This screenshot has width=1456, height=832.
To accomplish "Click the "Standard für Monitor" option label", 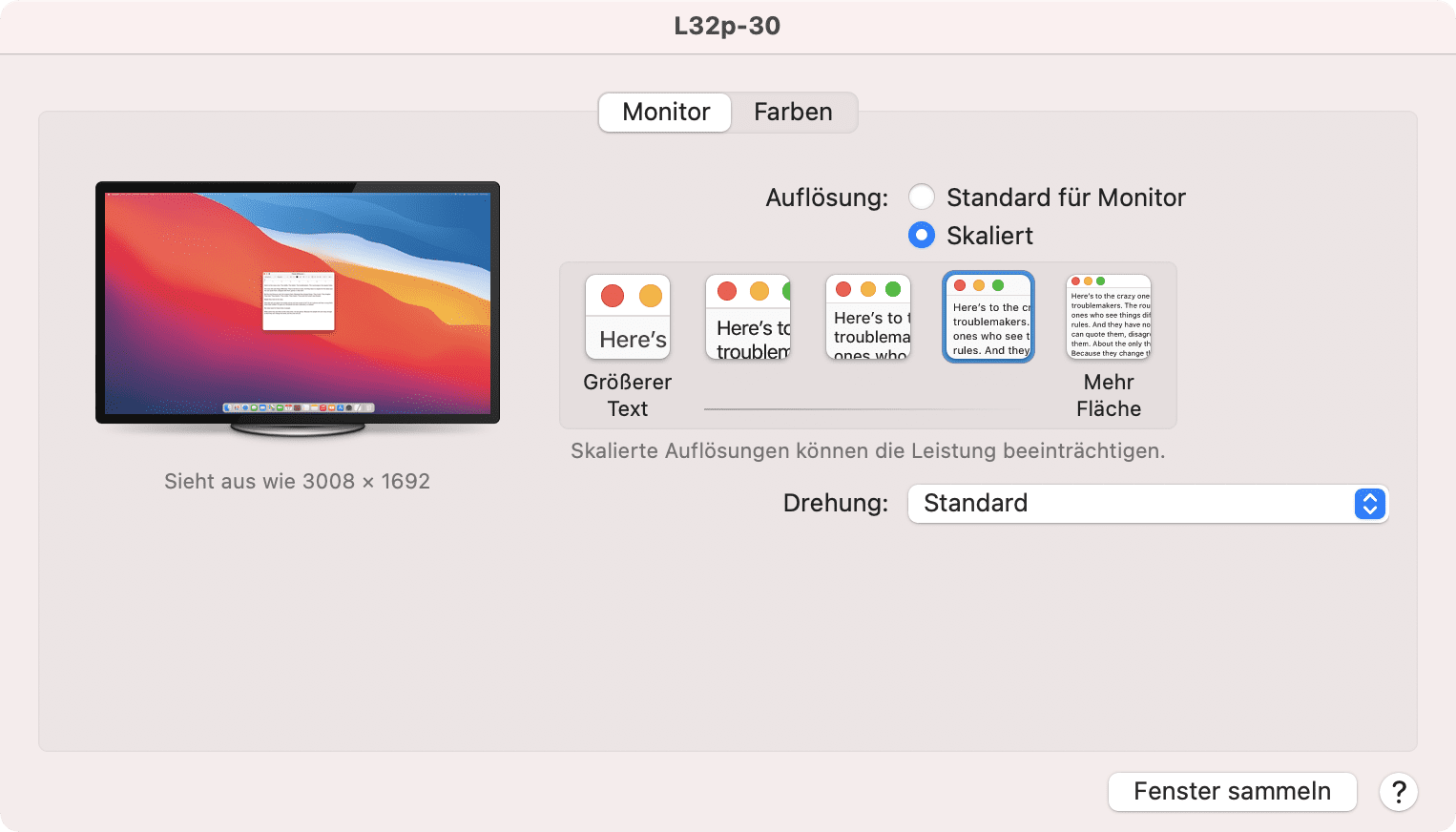I will 1066,198.
